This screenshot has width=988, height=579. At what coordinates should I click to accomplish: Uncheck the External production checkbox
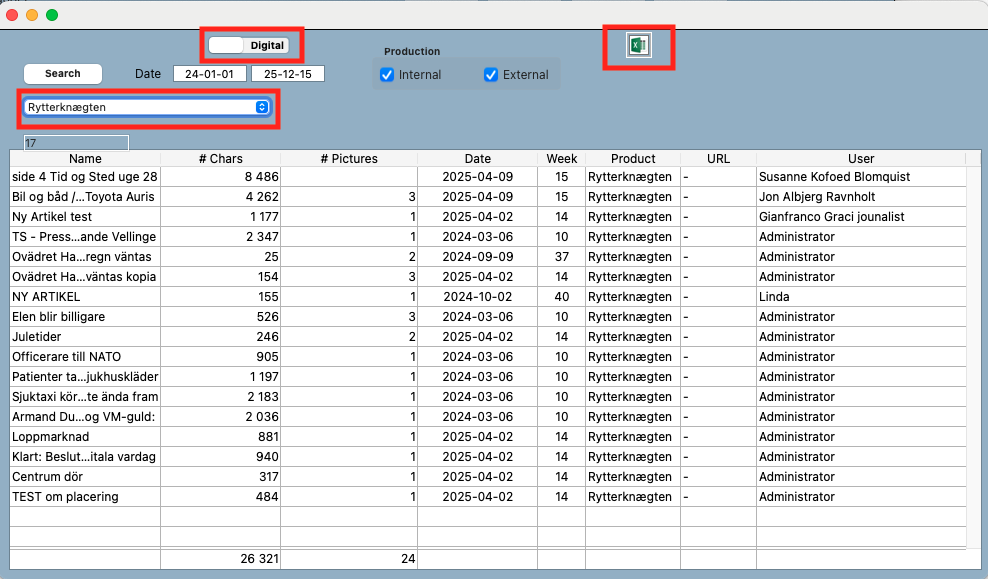coord(491,75)
